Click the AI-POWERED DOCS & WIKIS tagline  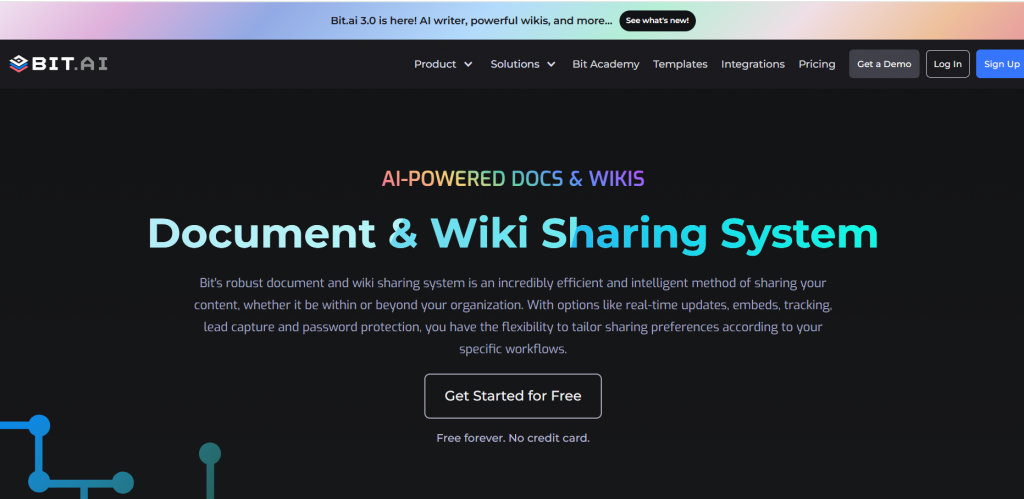[x=513, y=179]
